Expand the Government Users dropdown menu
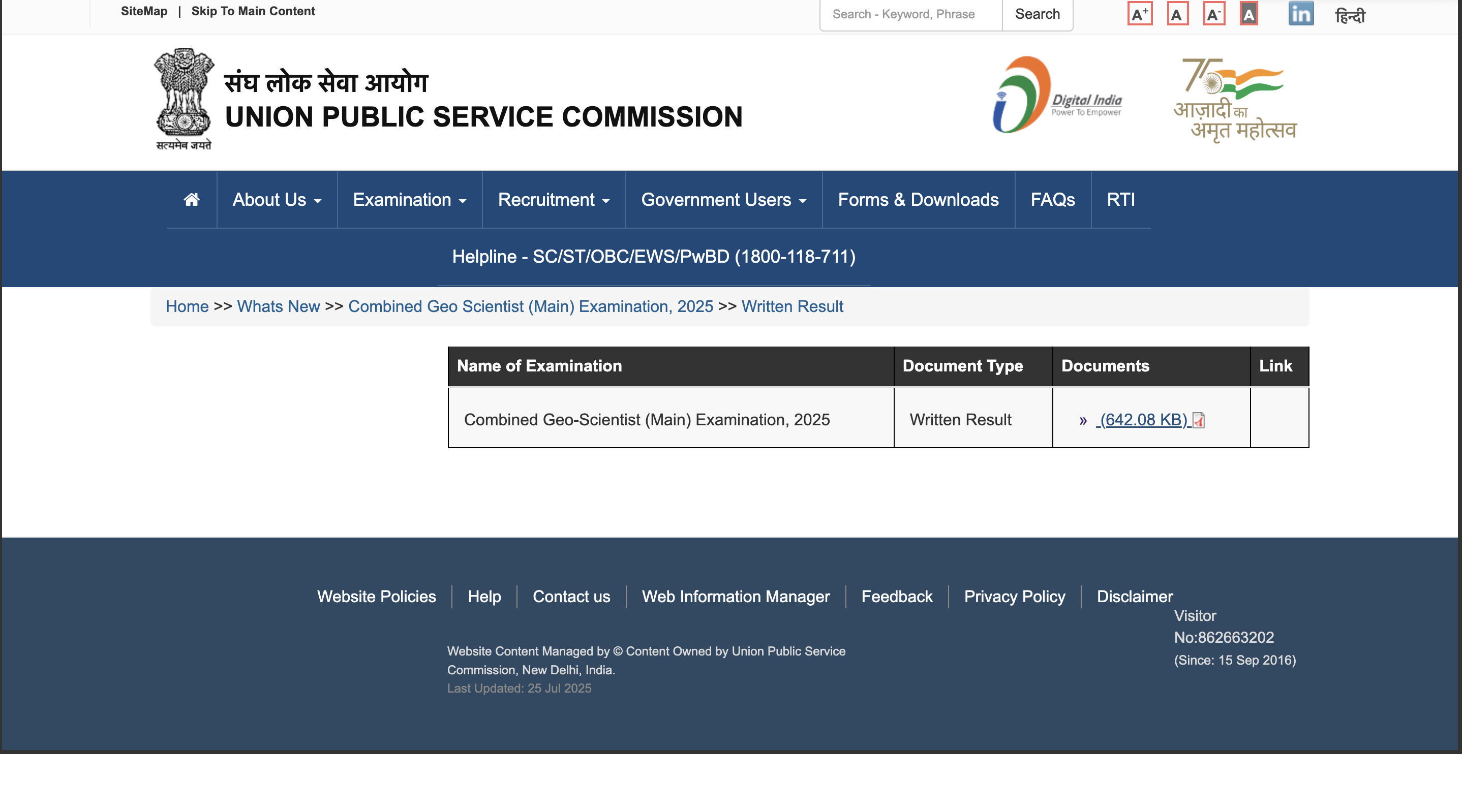This screenshot has width=1462, height=812. [723, 200]
